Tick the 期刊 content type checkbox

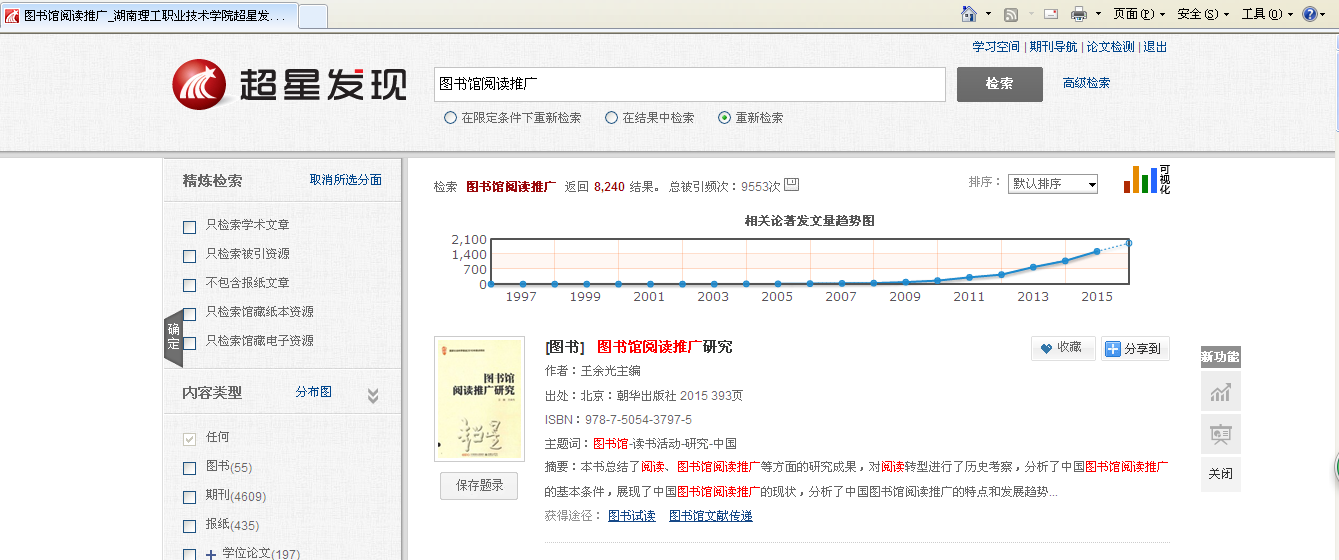pyautogui.click(x=190, y=497)
